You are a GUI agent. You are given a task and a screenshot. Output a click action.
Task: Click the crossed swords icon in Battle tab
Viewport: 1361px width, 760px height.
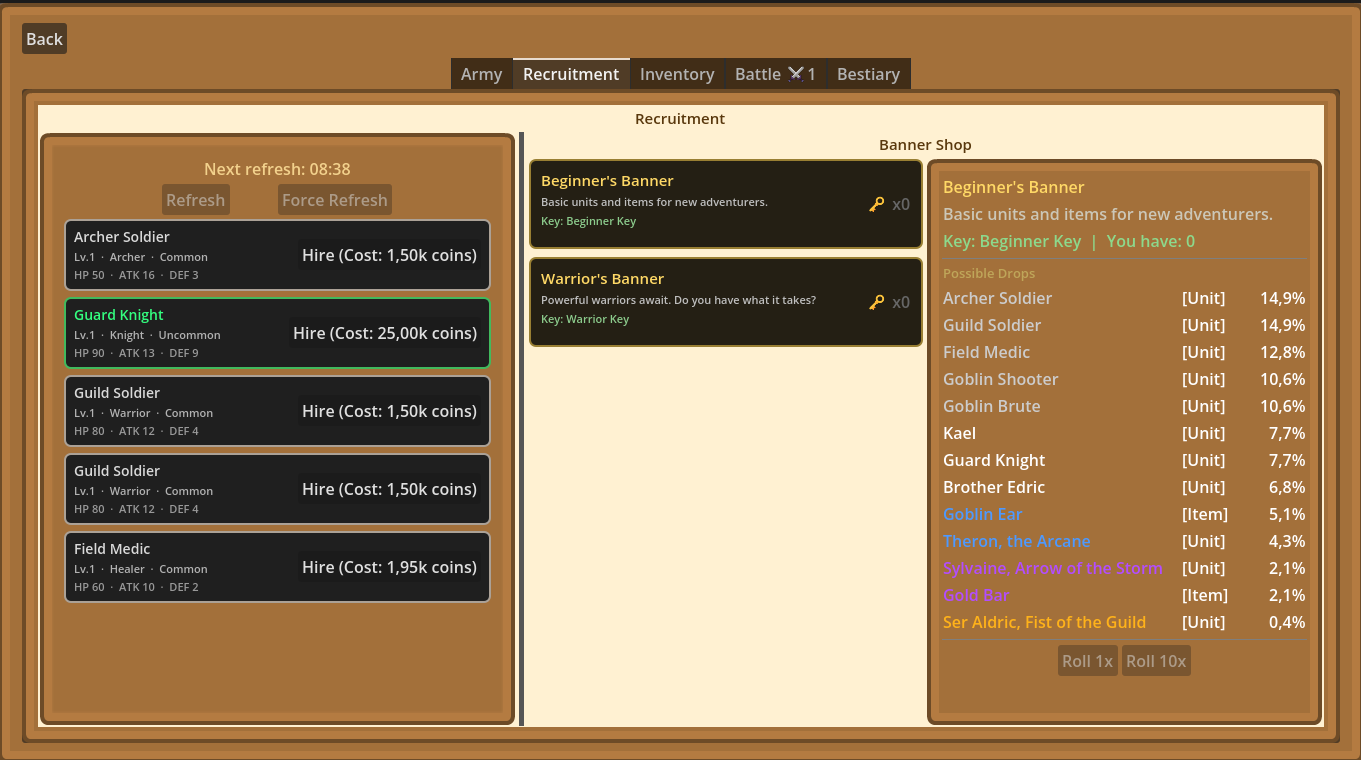click(x=796, y=73)
